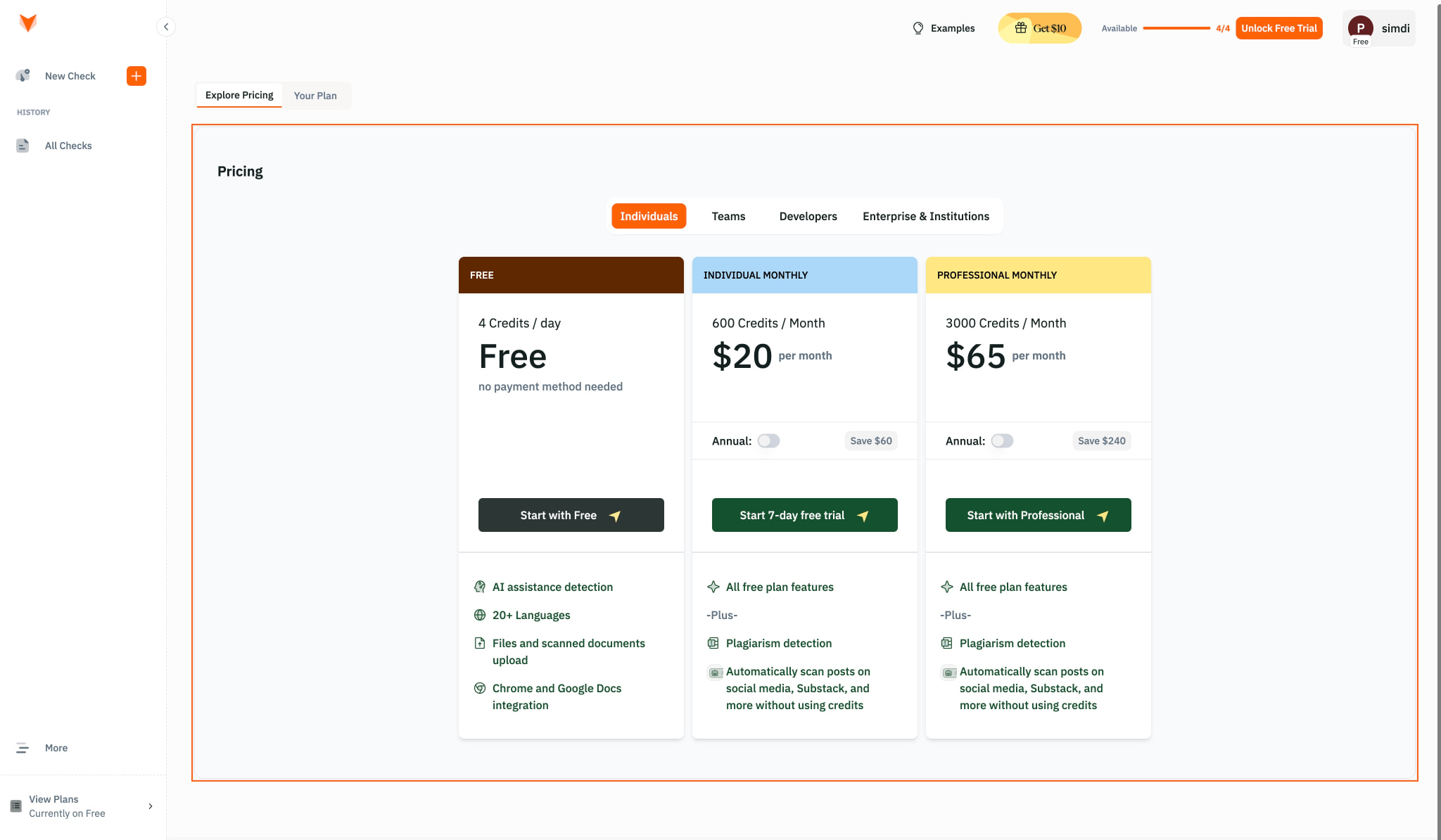
Task: Collapse the sidebar with the chevron button
Action: click(166, 27)
